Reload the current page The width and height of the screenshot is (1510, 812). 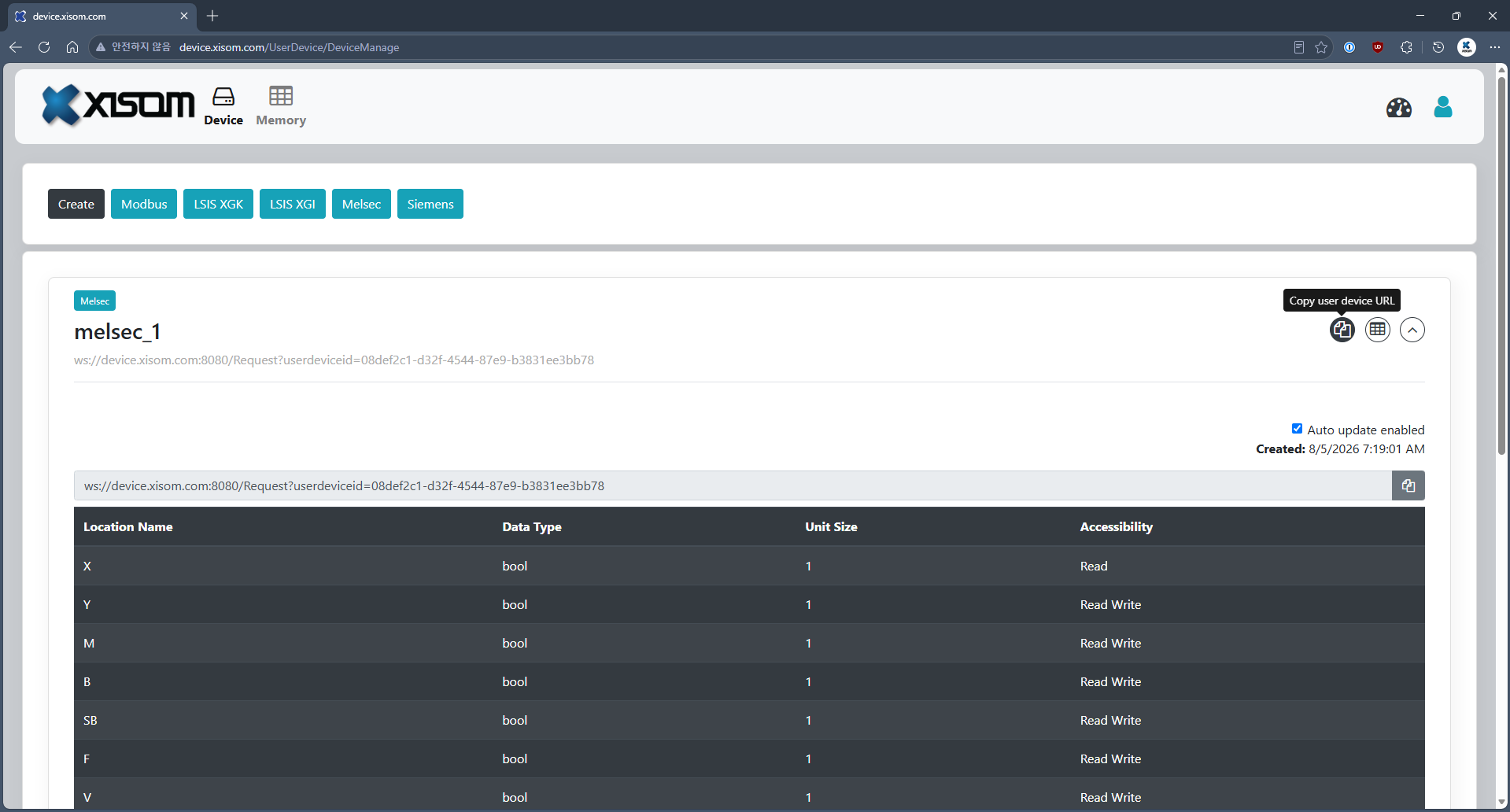pyautogui.click(x=44, y=47)
